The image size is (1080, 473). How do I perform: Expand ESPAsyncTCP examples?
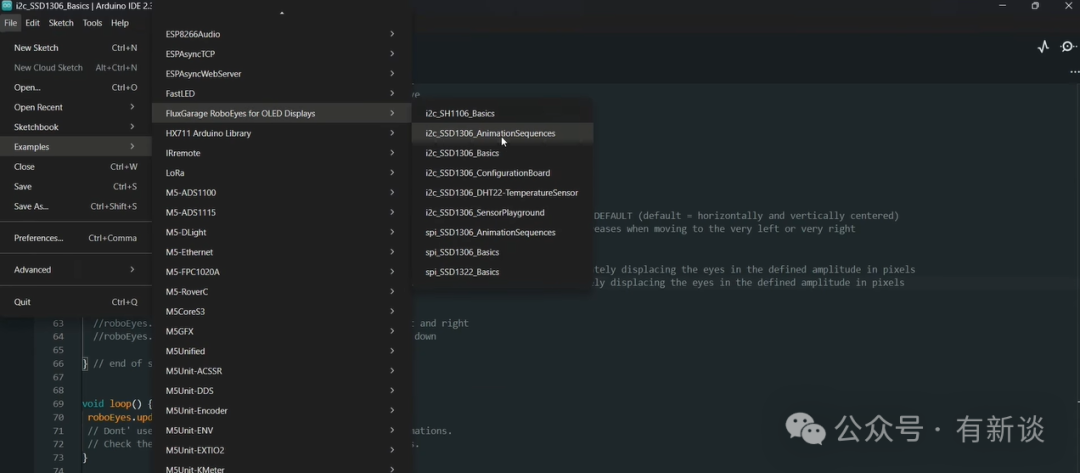pos(282,54)
